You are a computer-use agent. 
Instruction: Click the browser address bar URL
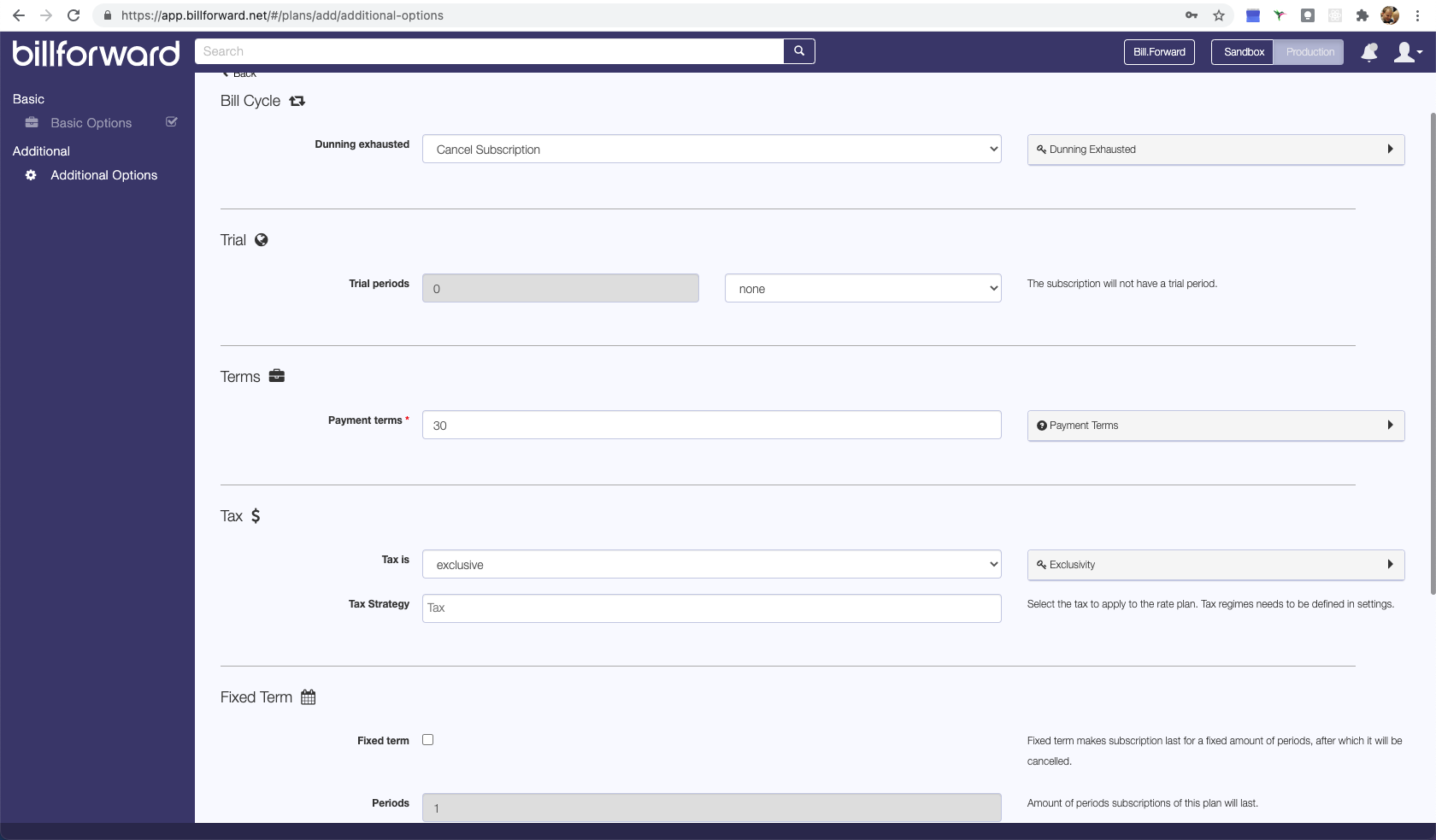[282, 15]
